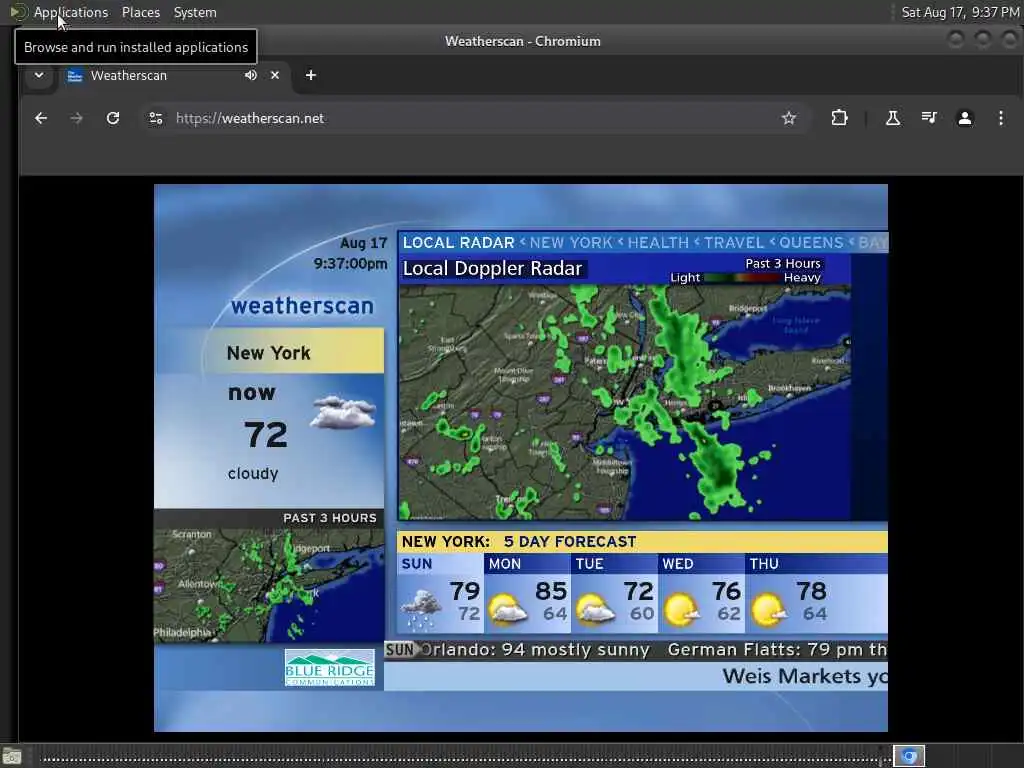
Task: Click the Light to Heavy radar legend
Action: [x=745, y=278]
